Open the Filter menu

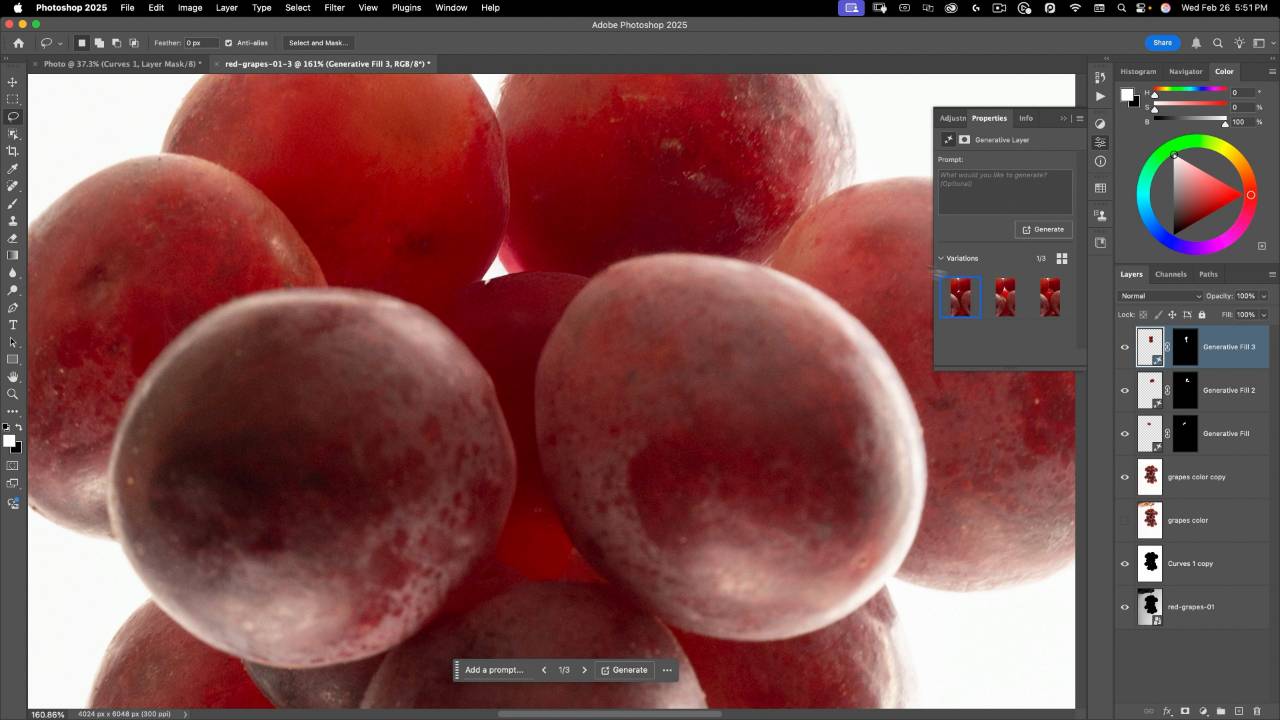pyautogui.click(x=334, y=8)
